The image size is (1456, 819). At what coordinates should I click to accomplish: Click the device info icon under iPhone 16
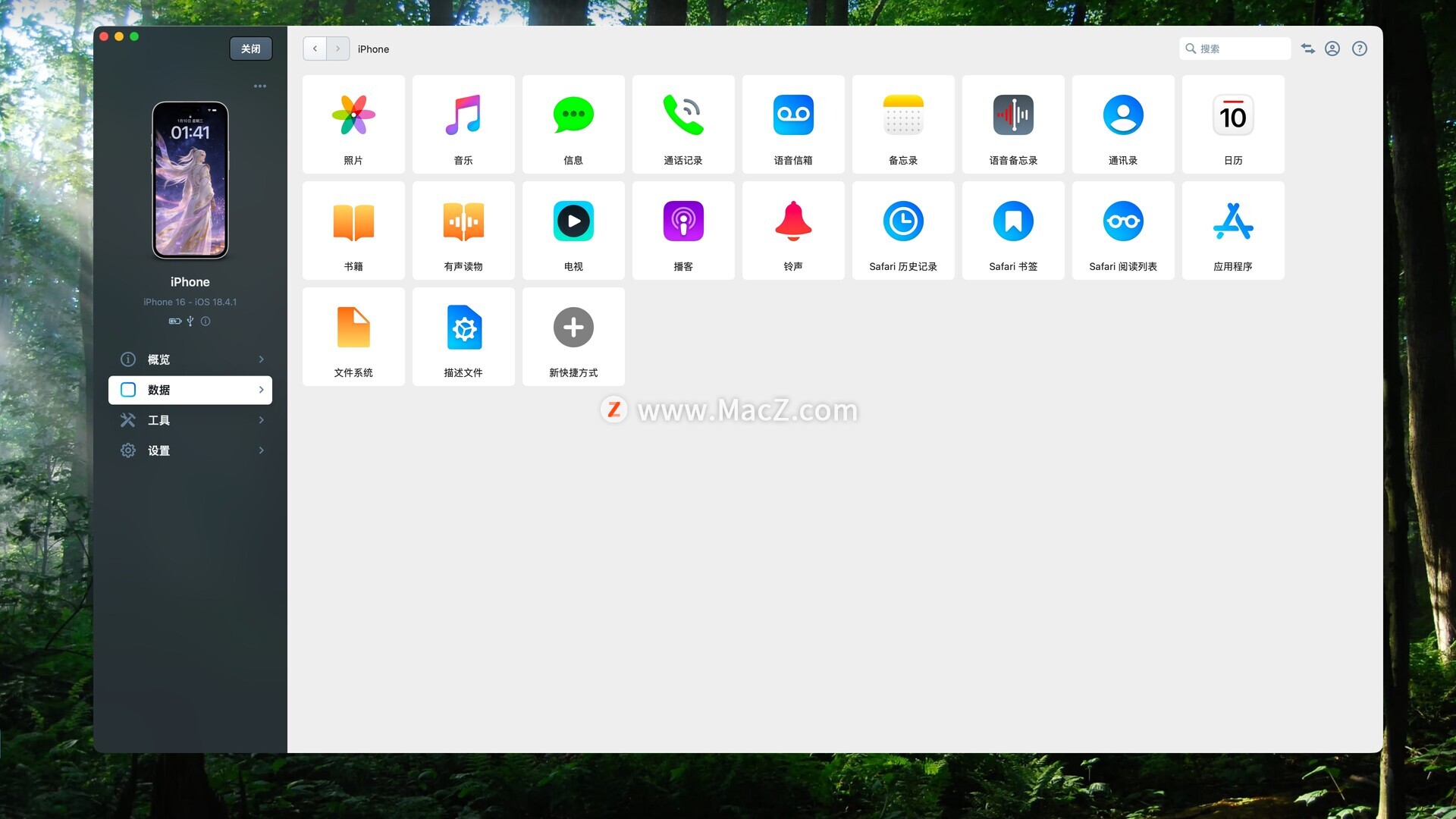tap(206, 321)
